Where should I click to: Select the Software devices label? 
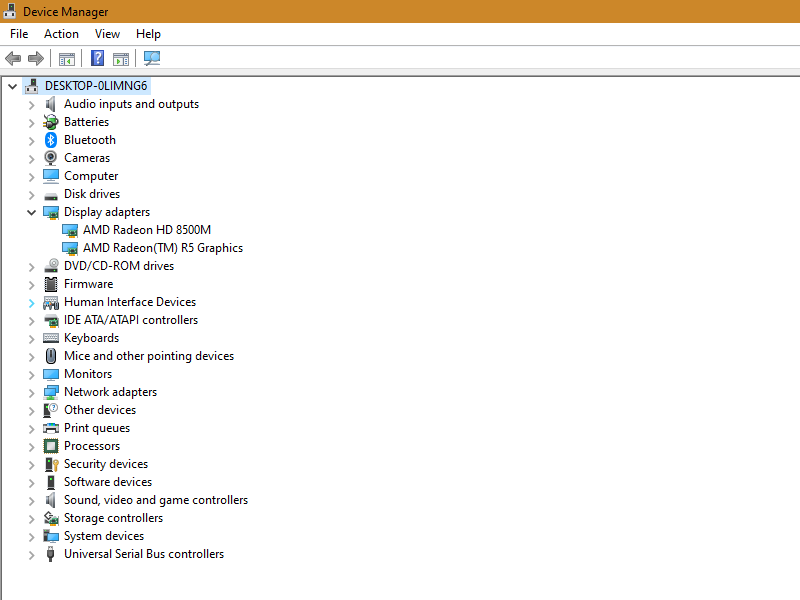pos(108,482)
